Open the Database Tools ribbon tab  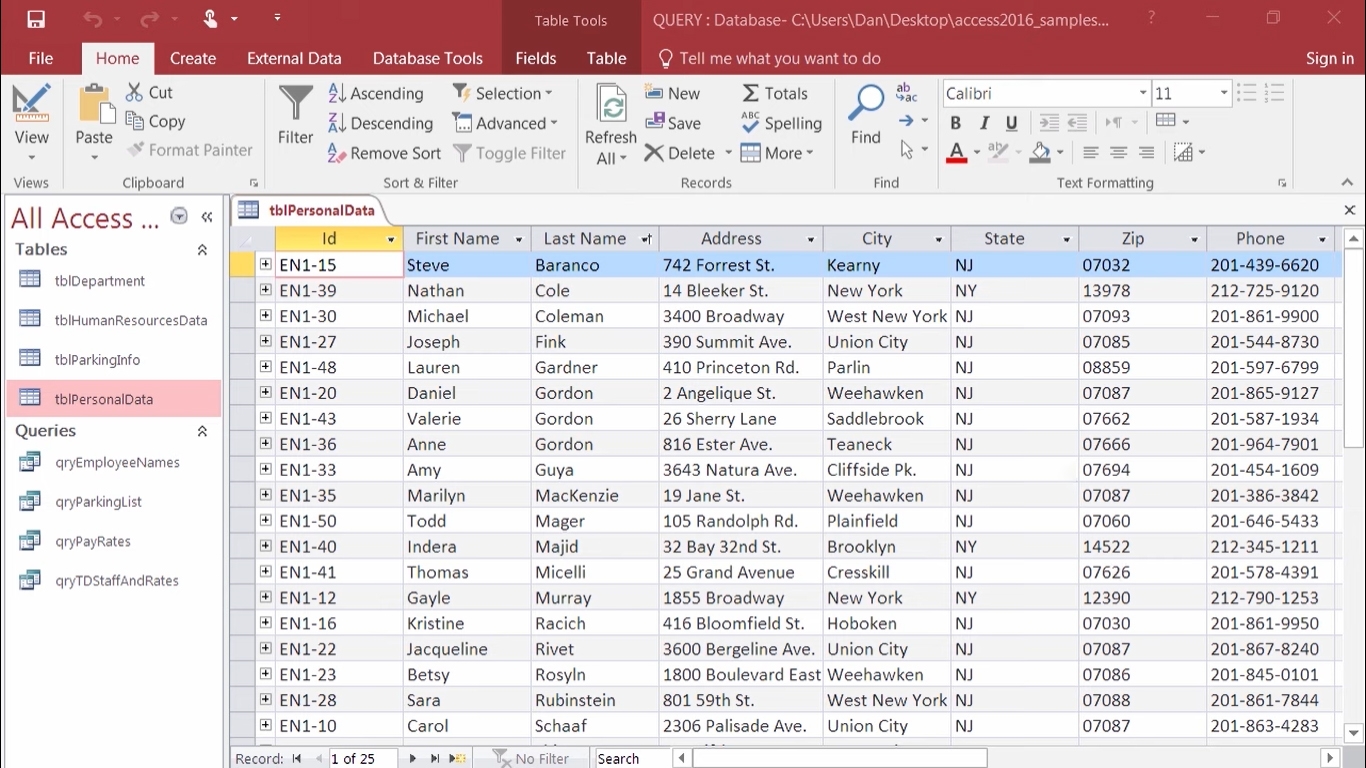(x=428, y=58)
